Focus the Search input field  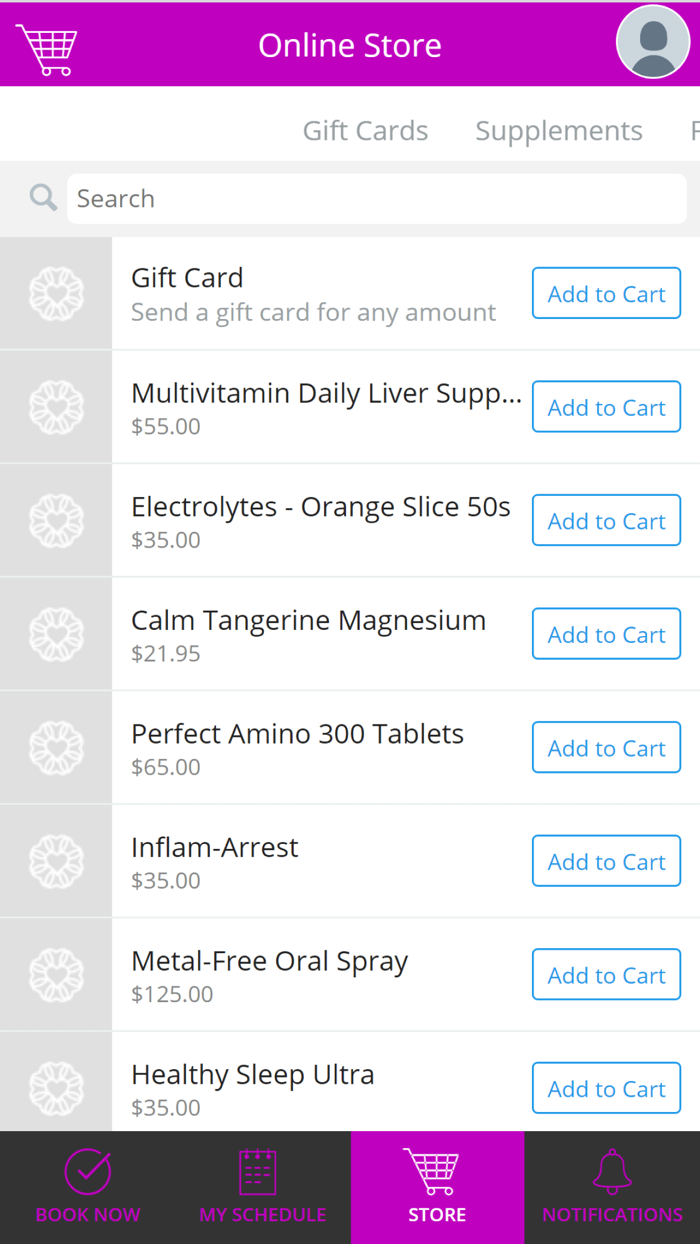[x=376, y=199]
